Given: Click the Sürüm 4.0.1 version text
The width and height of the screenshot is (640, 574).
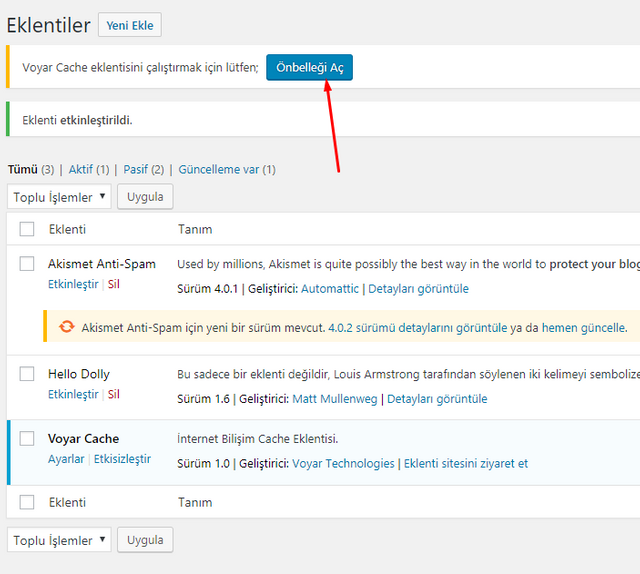Looking at the screenshot, I should (x=207, y=289).
